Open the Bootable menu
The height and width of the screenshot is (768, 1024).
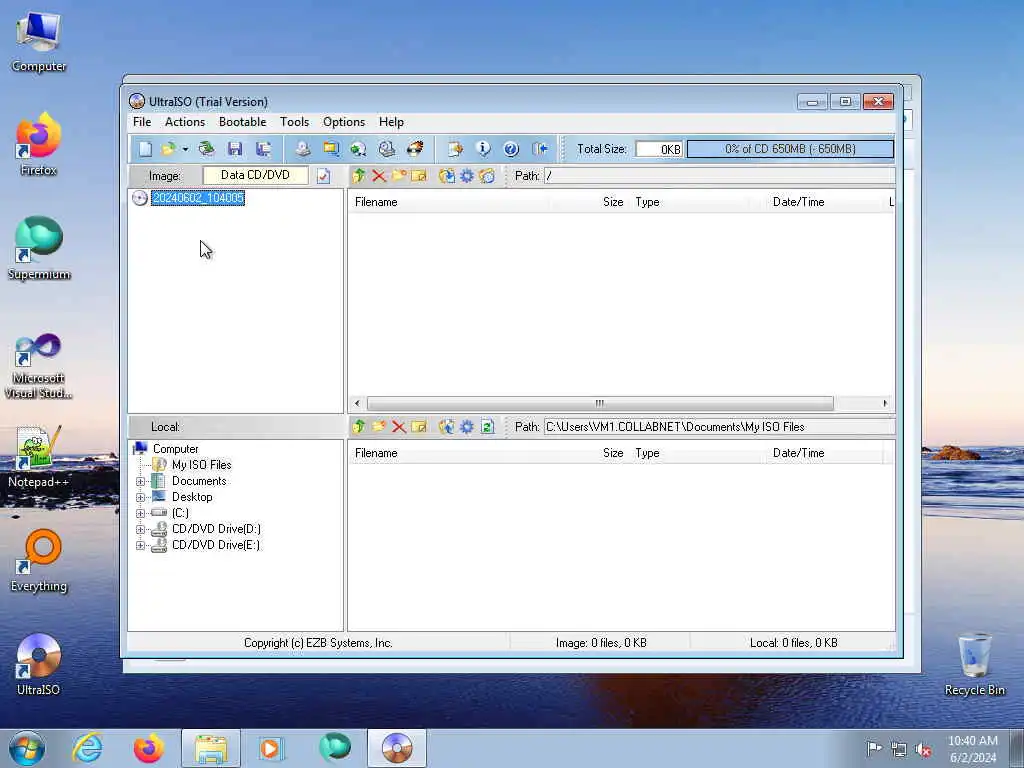(242, 122)
